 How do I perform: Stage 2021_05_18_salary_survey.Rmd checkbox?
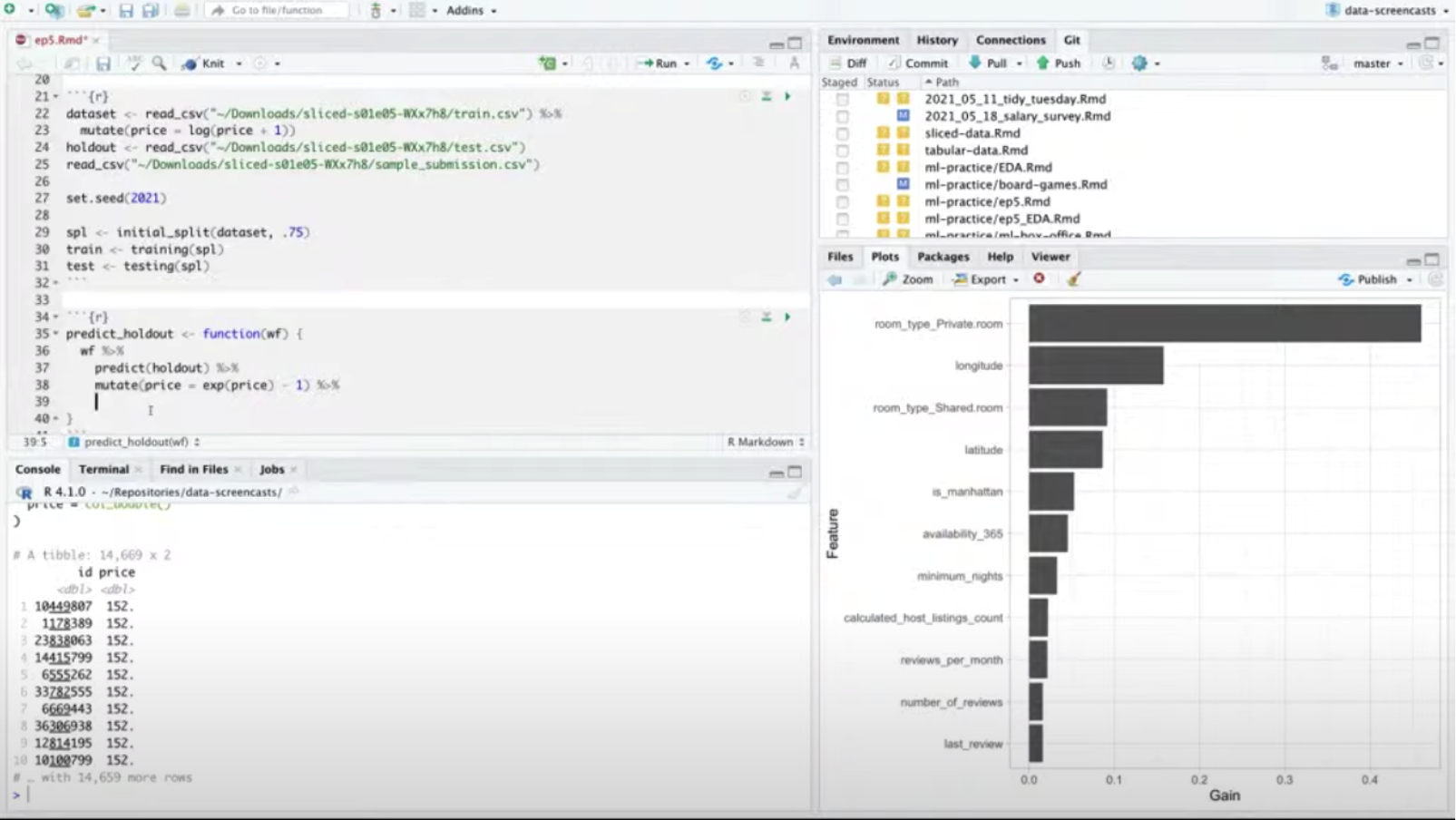click(843, 116)
